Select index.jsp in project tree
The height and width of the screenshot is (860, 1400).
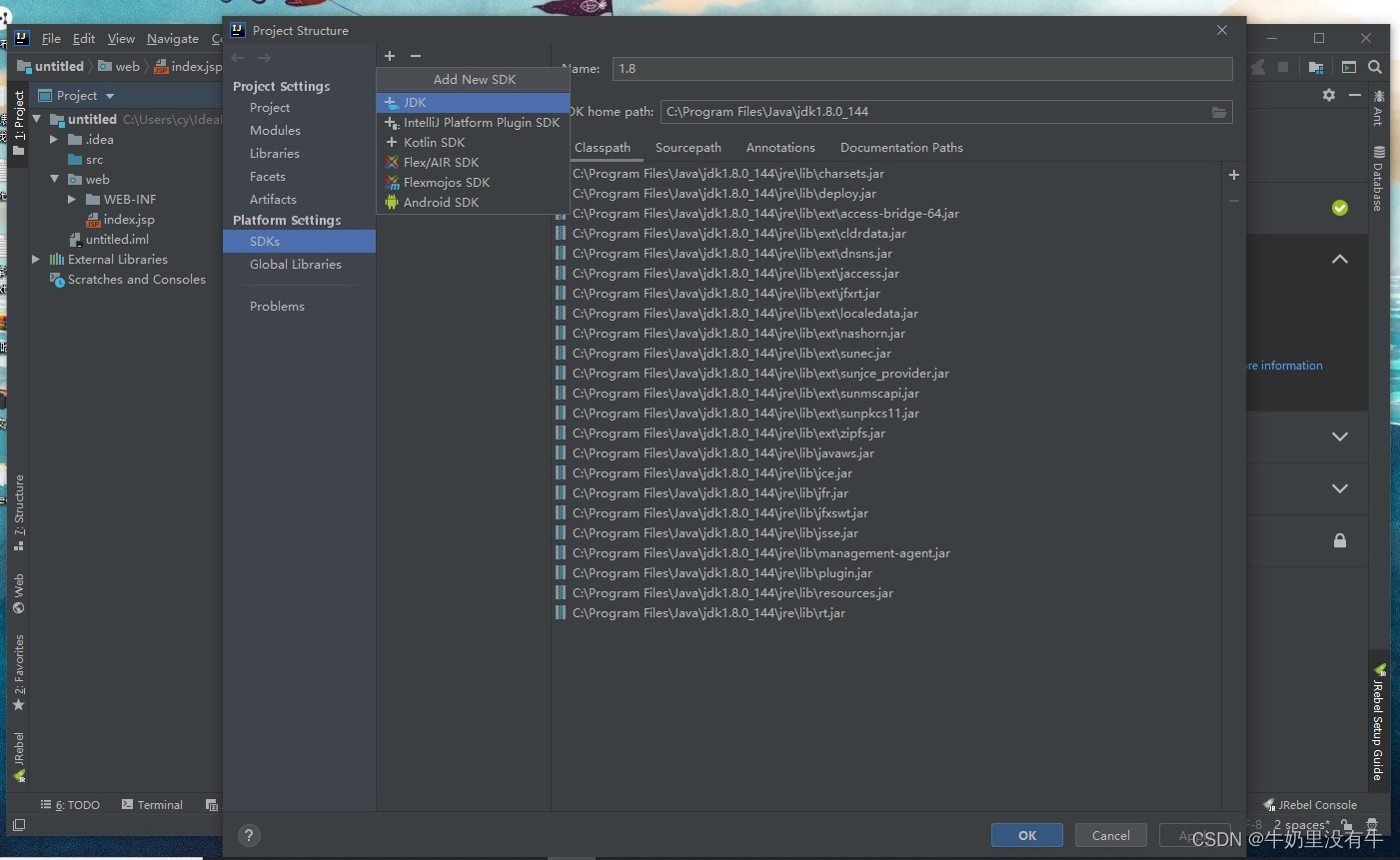coord(129,220)
